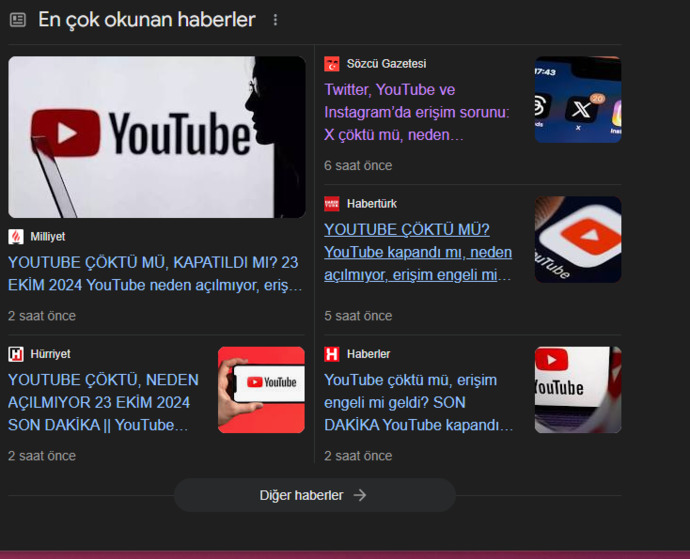Click the YouTube app icon thumbnail of Habertürk article
Image resolution: width=690 pixels, height=559 pixels.
(578, 239)
